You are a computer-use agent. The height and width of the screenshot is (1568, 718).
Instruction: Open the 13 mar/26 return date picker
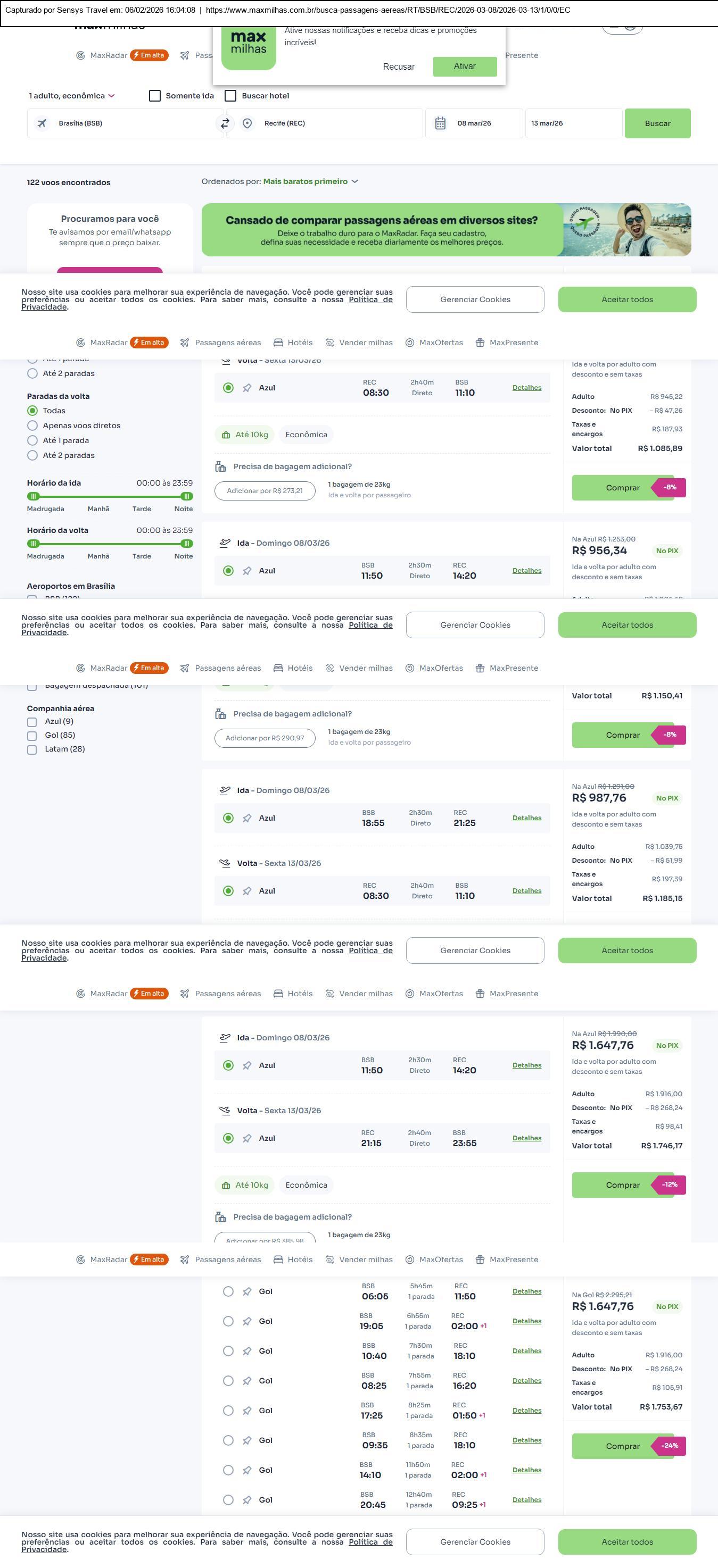(x=573, y=123)
